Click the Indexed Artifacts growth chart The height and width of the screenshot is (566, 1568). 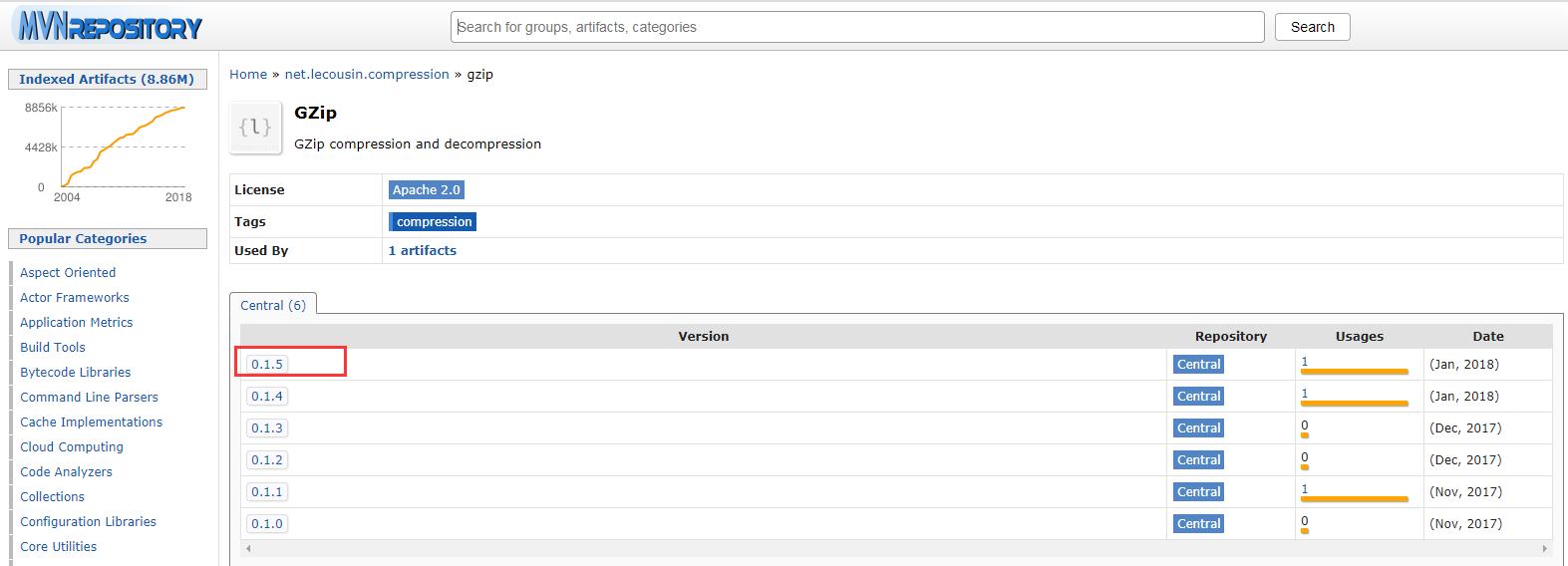[x=107, y=150]
